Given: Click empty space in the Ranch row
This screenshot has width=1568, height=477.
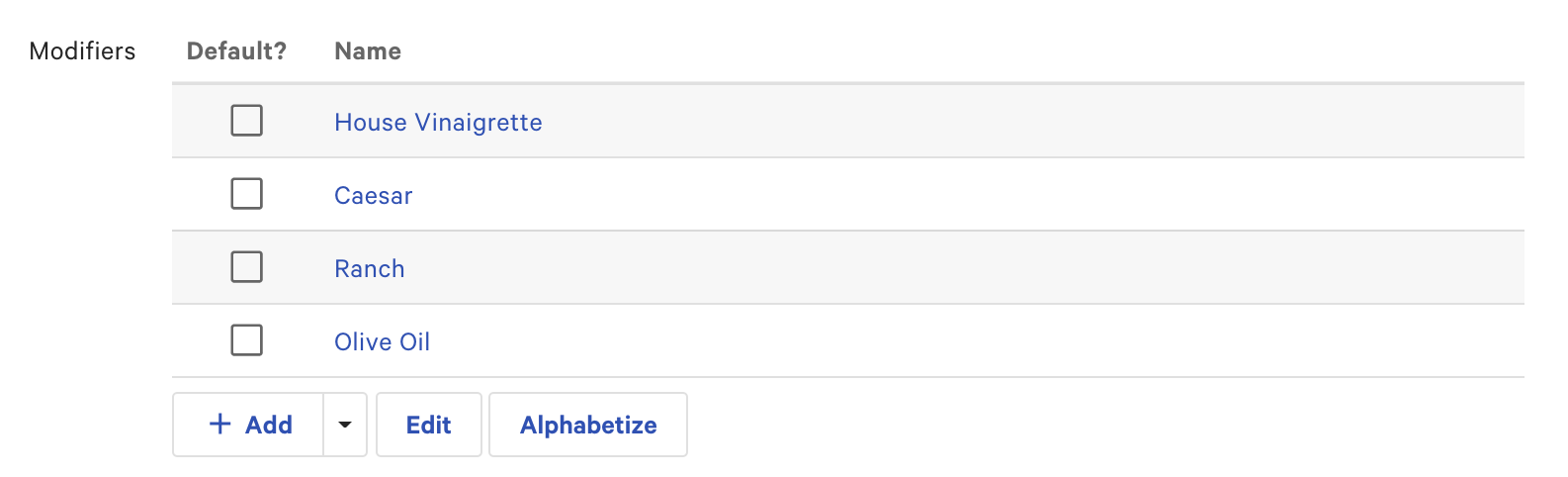Looking at the screenshot, I should pos(989,268).
